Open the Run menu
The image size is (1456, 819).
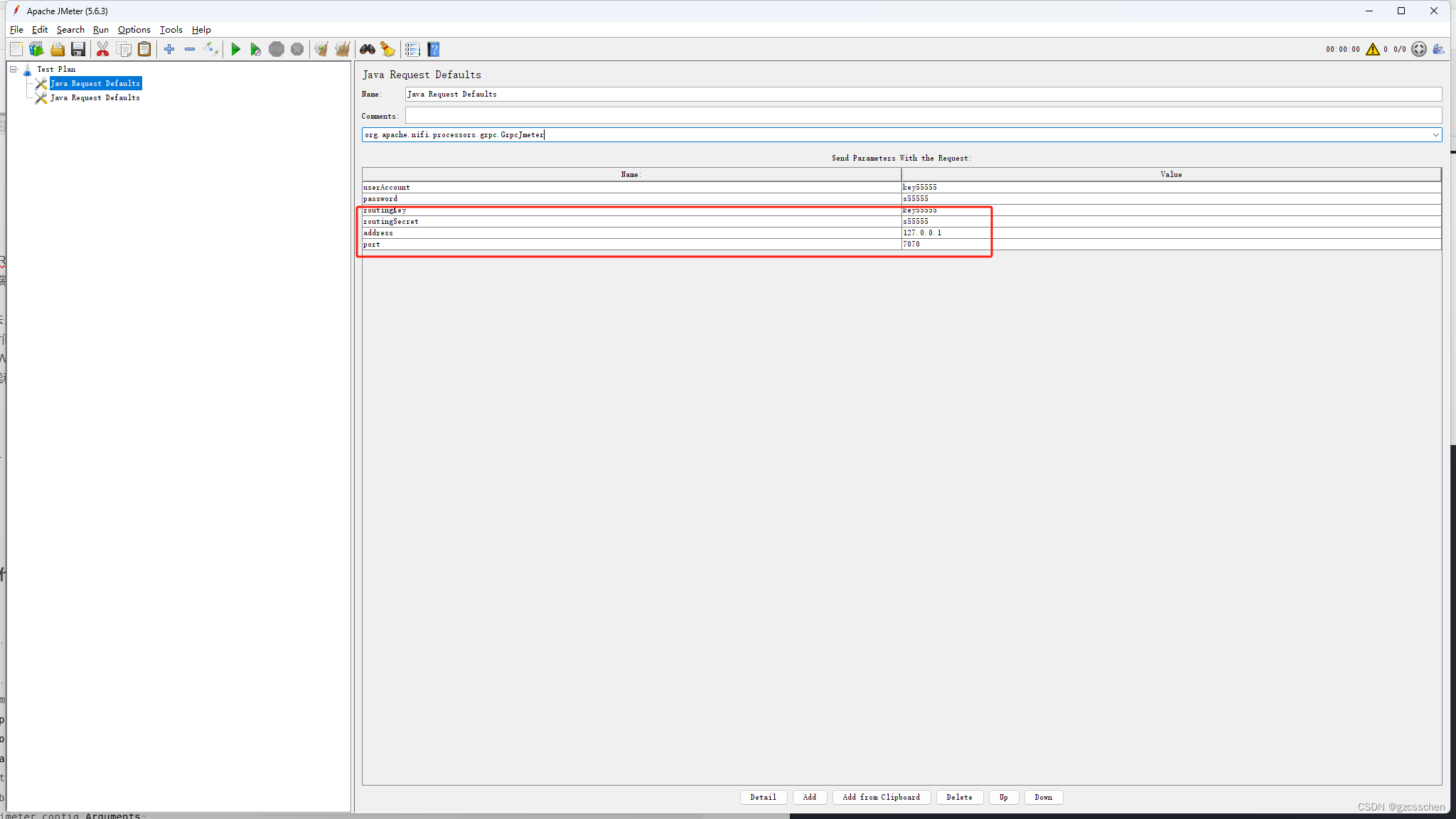click(100, 30)
